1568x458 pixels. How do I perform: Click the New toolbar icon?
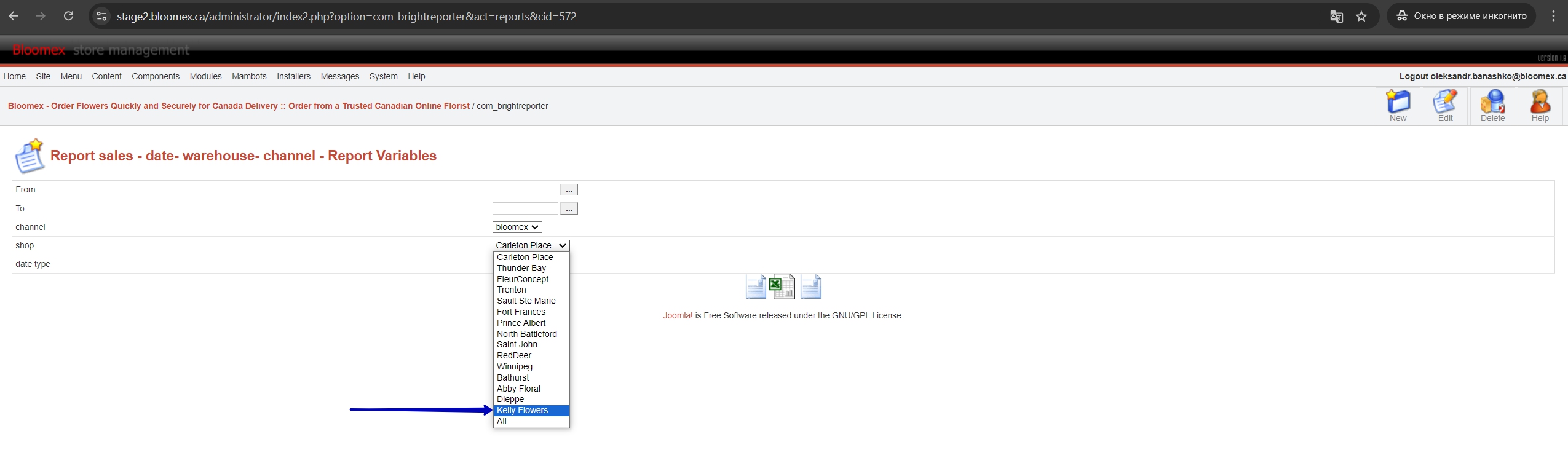point(1398,106)
